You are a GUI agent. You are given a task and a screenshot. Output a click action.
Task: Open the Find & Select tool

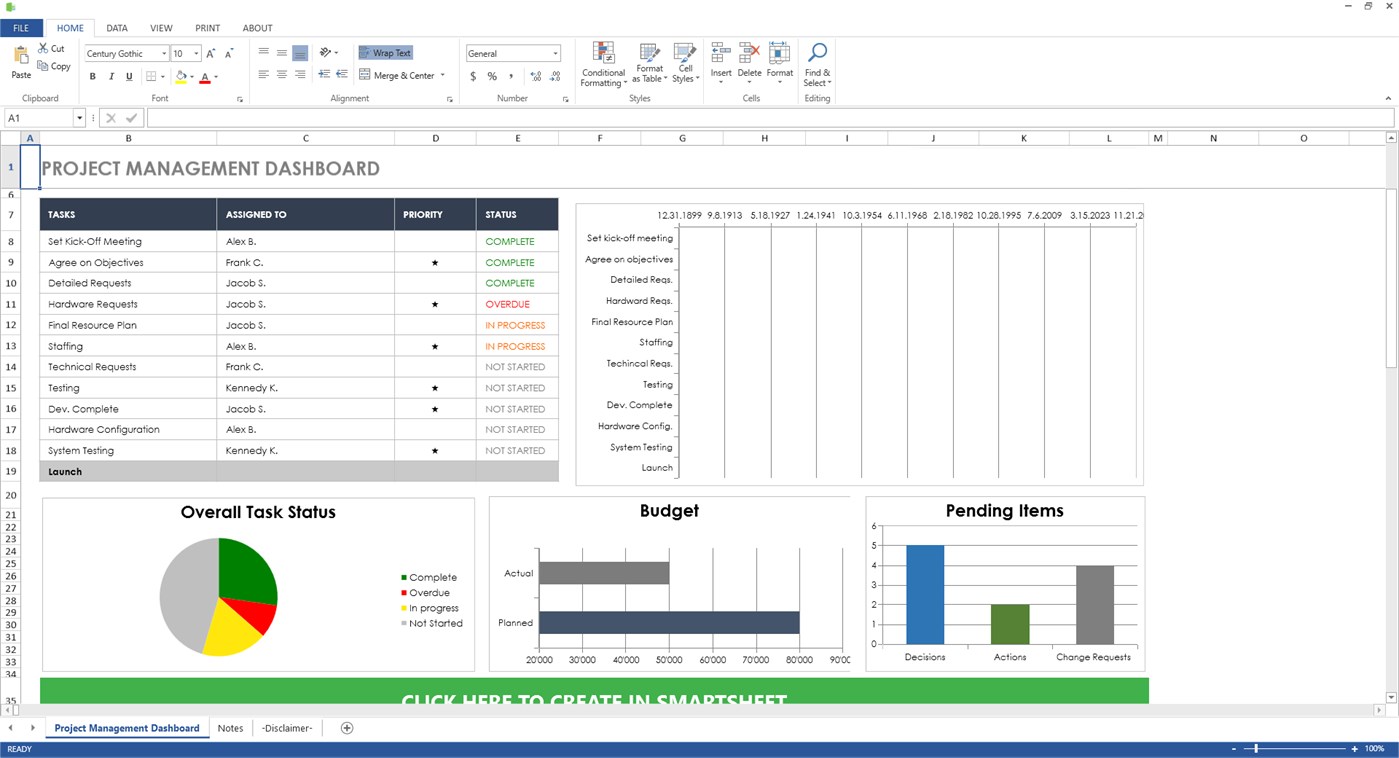(x=817, y=64)
